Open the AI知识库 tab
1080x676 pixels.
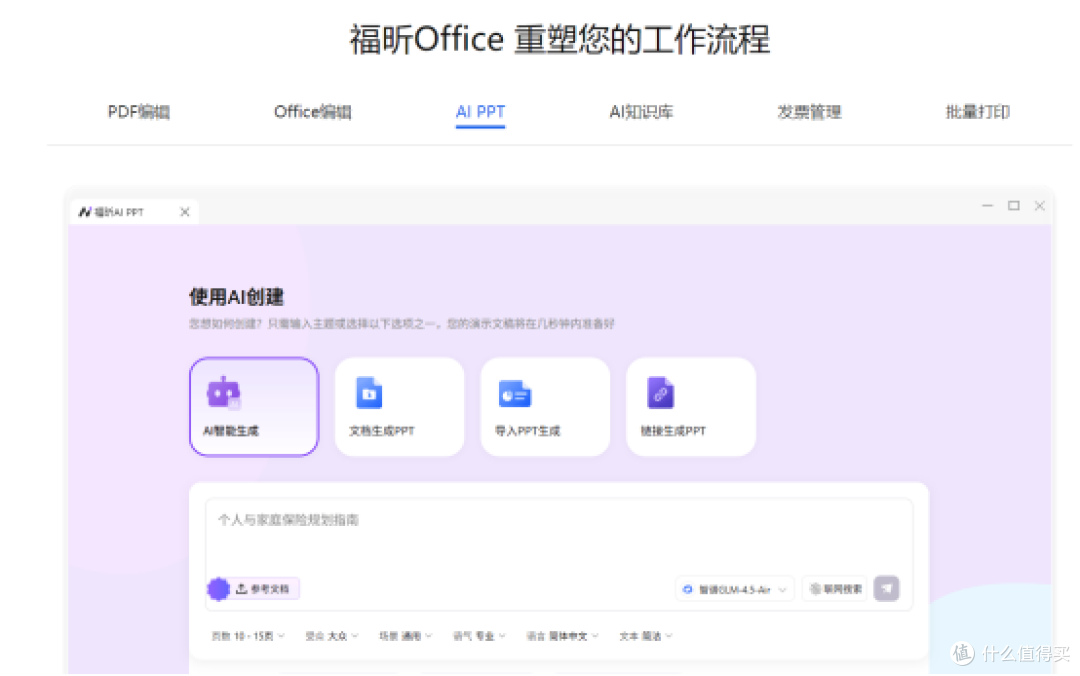point(641,112)
